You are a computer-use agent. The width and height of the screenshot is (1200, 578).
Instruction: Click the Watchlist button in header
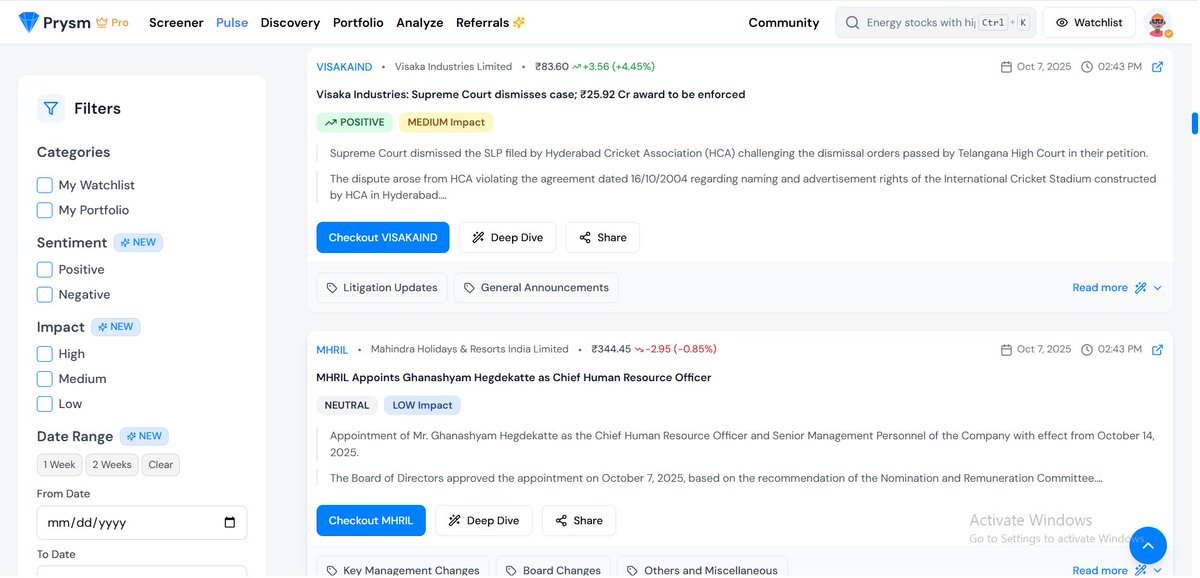point(1089,22)
